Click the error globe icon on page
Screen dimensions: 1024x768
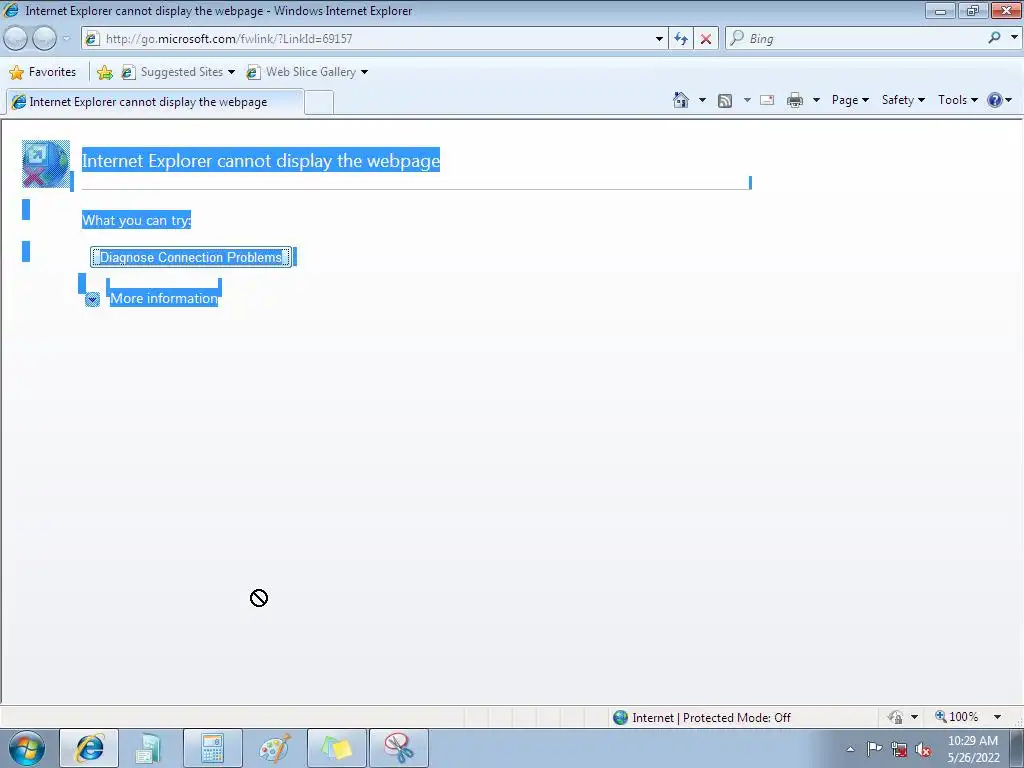tap(46, 163)
